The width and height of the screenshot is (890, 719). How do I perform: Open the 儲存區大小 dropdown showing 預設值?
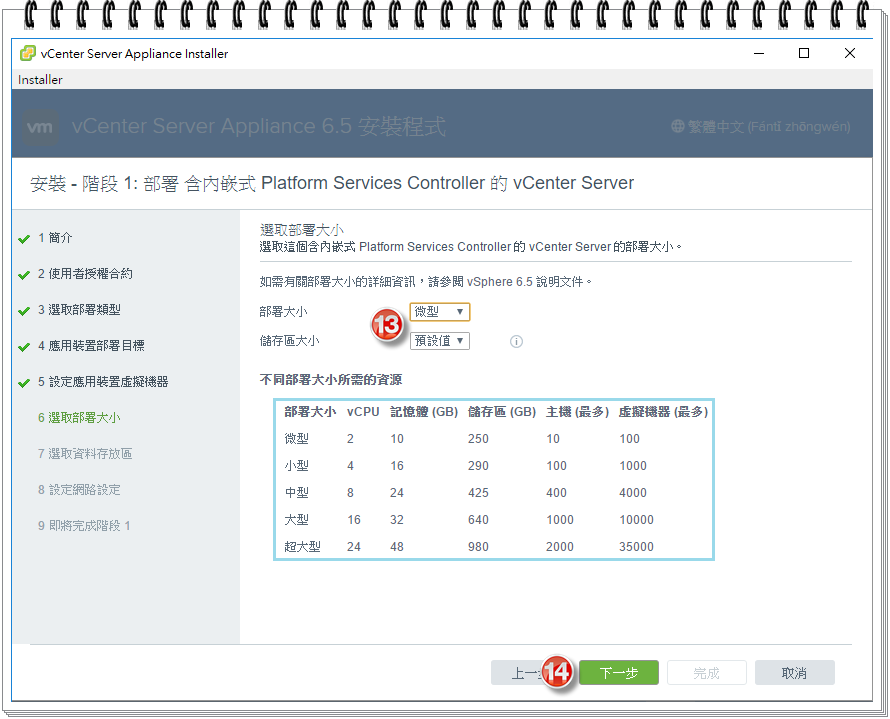click(x=440, y=341)
